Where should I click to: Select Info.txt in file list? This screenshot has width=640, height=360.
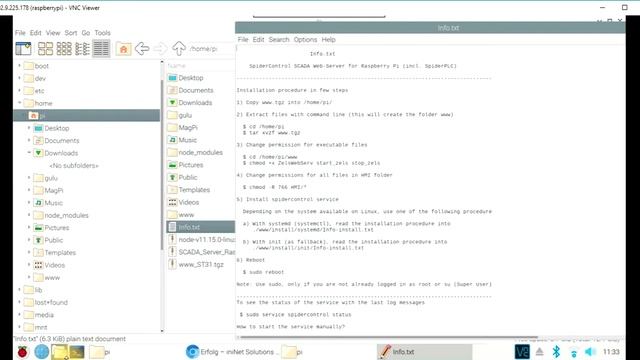point(201,227)
